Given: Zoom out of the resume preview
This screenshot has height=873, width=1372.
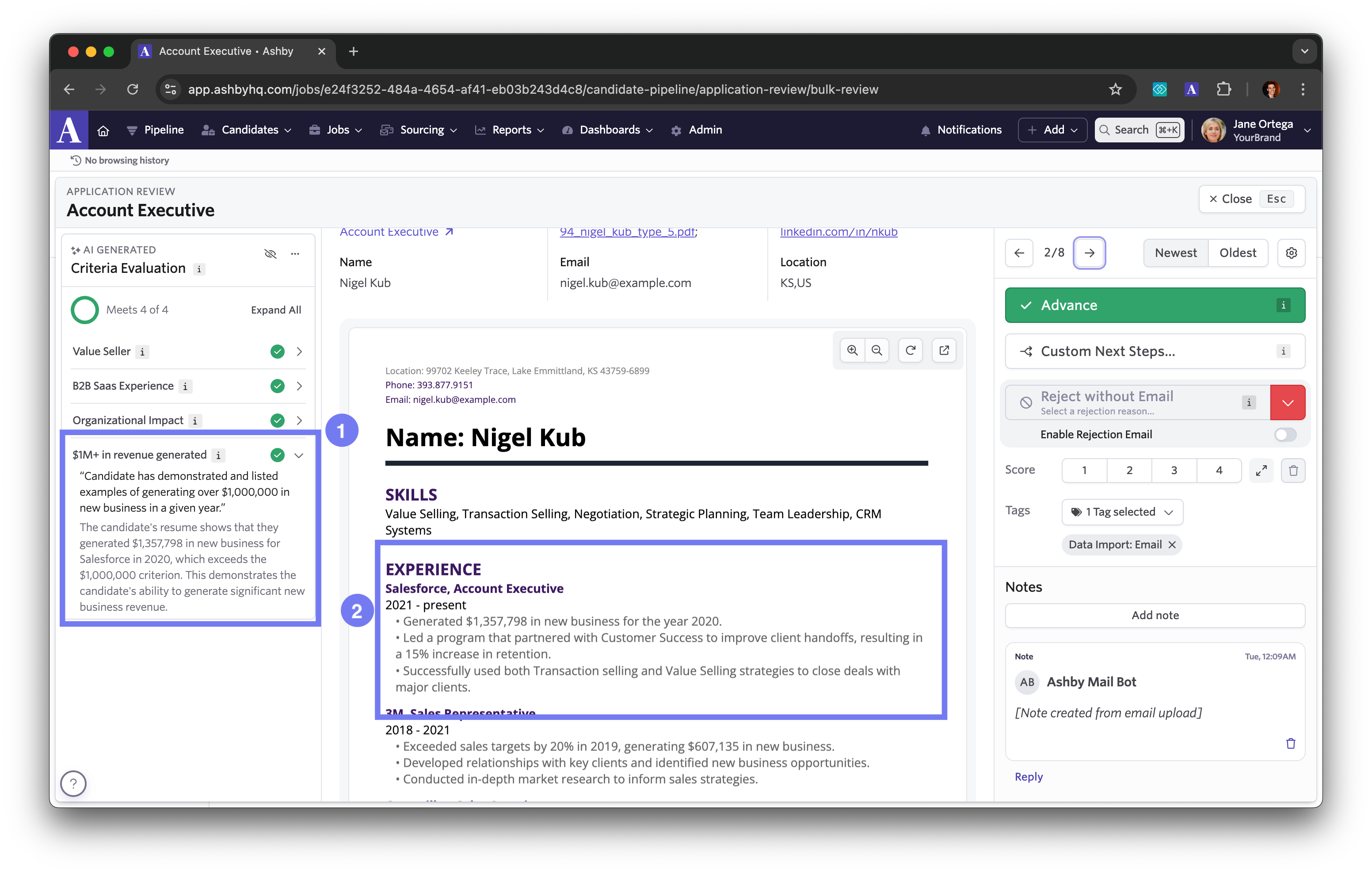Looking at the screenshot, I should click(877, 350).
